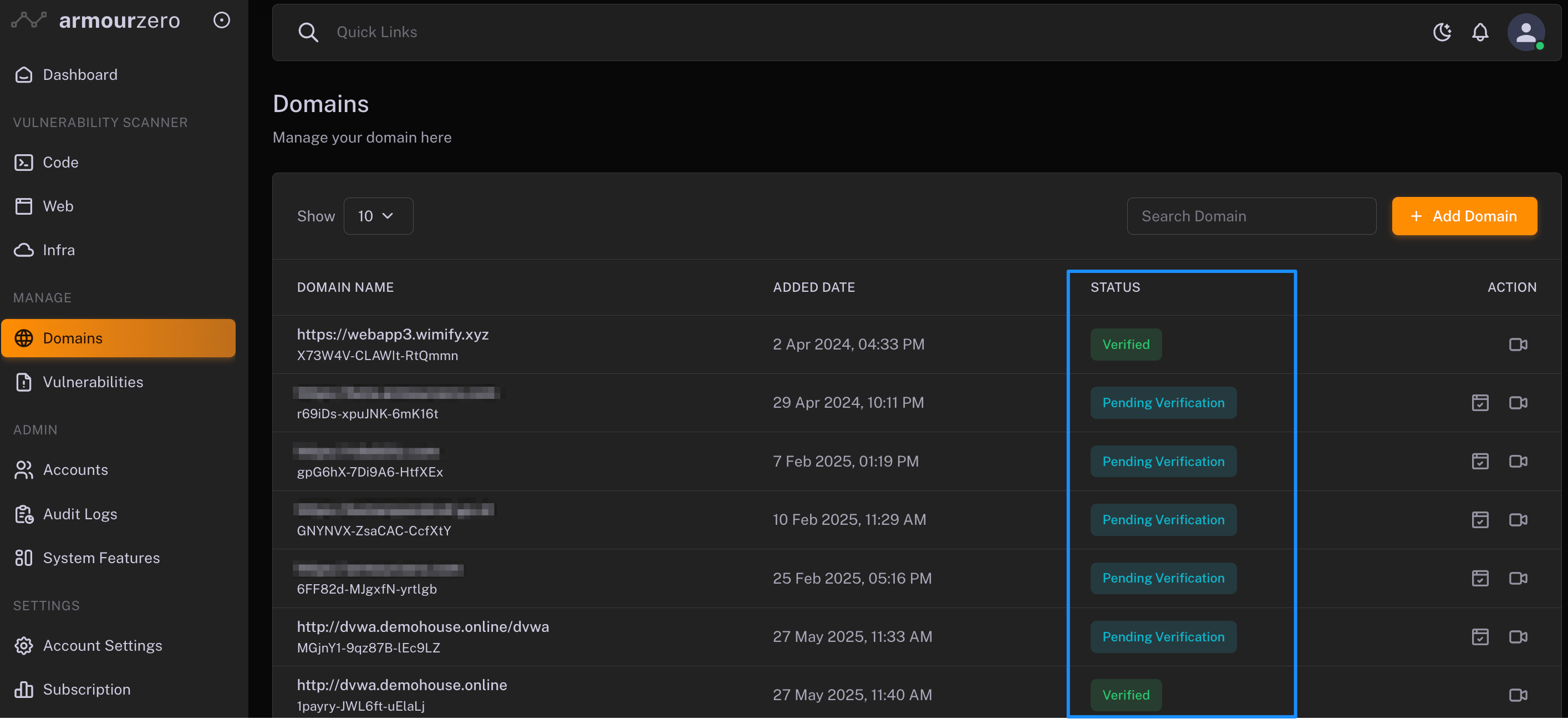1568x719 pixels.
Task: Open the https://webapp3.wimify.xyz domain link
Action: point(393,334)
